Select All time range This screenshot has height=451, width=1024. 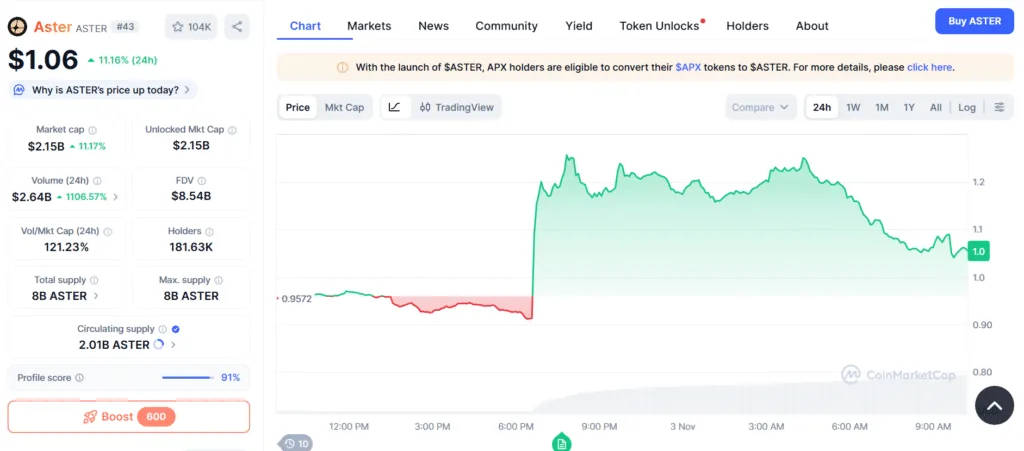tap(936, 107)
